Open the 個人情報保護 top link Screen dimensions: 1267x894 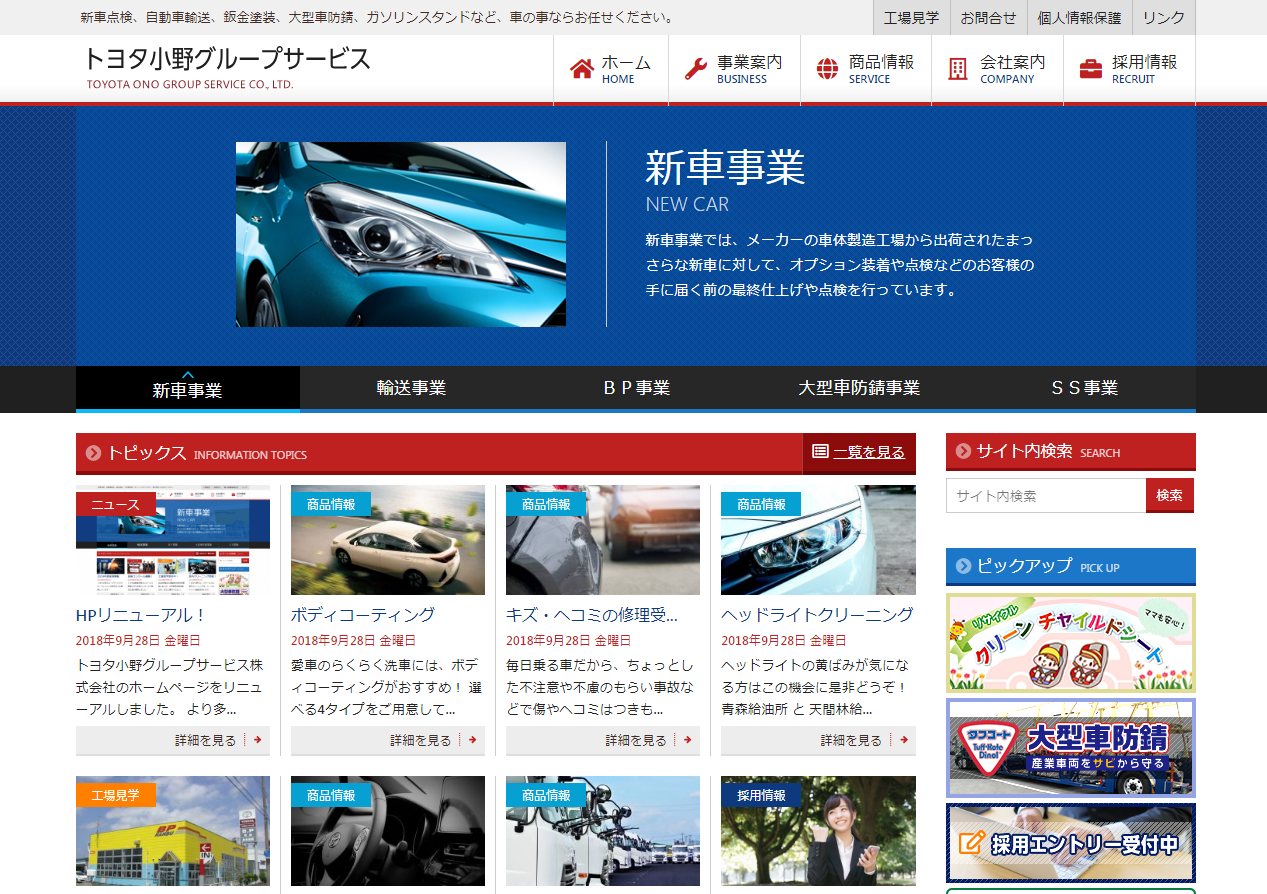pyautogui.click(x=1079, y=17)
